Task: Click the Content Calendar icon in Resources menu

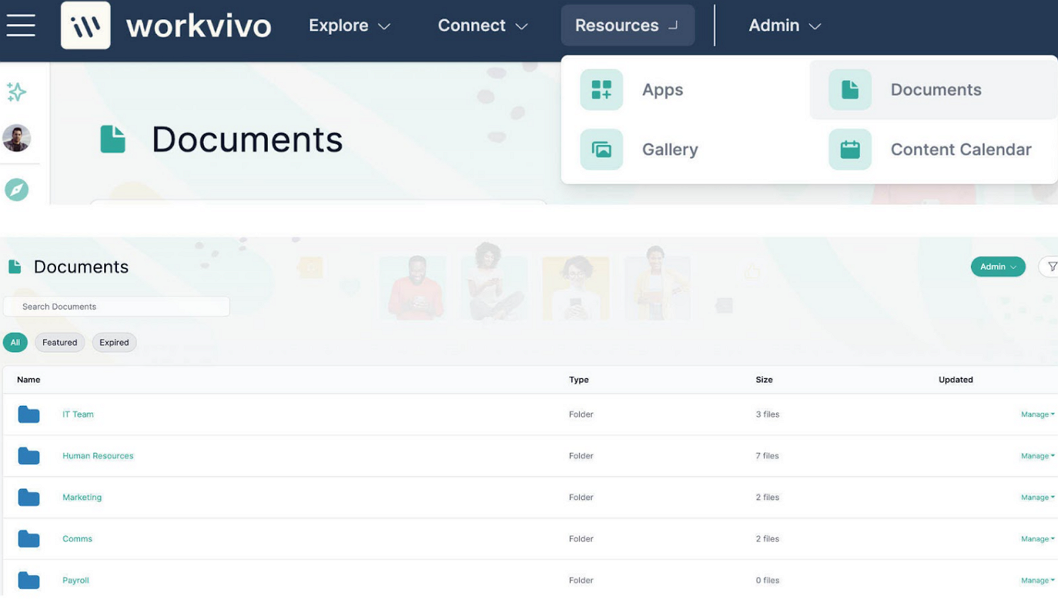Action: point(850,149)
